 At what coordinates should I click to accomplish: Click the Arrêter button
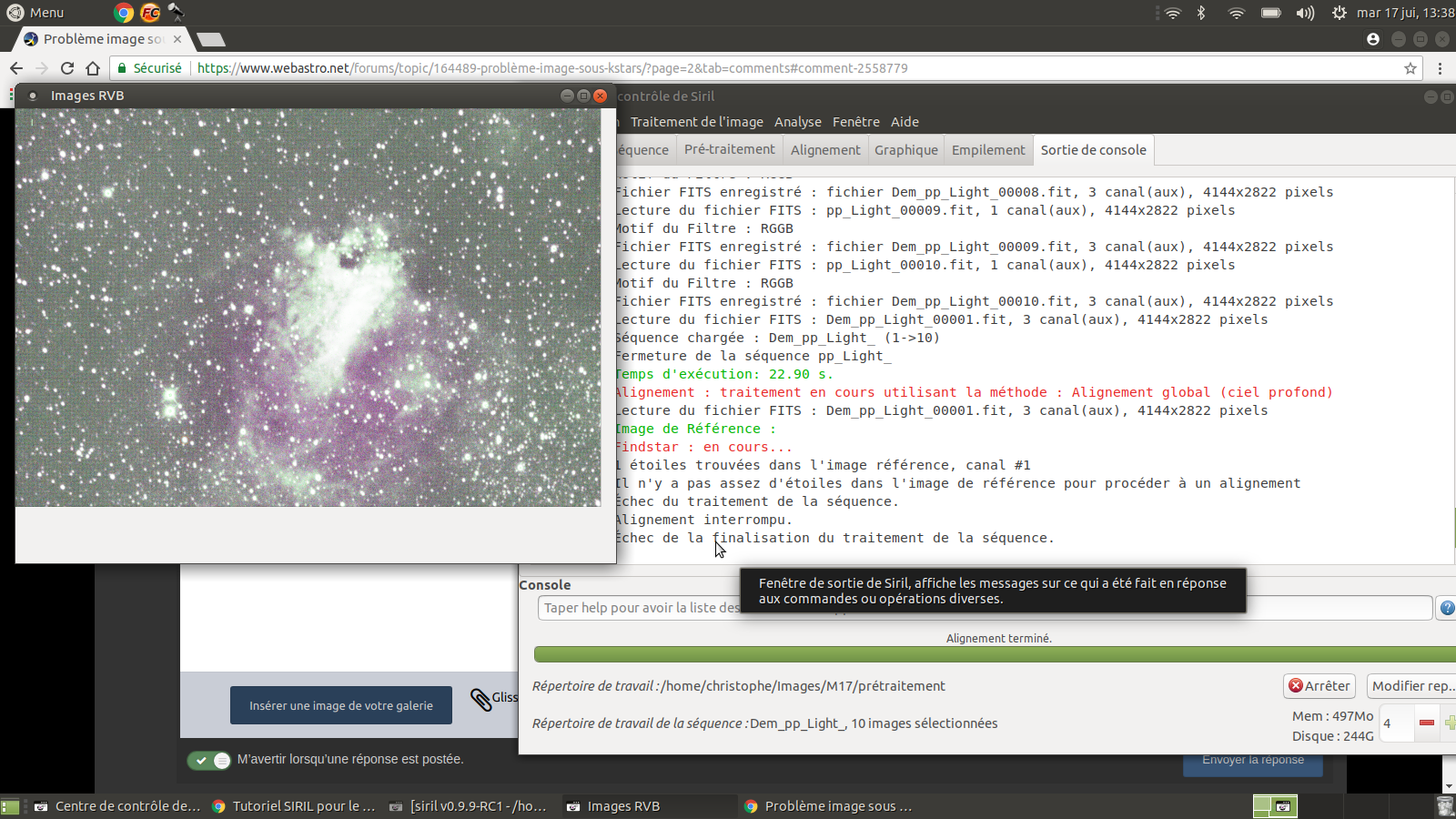pos(1319,686)
